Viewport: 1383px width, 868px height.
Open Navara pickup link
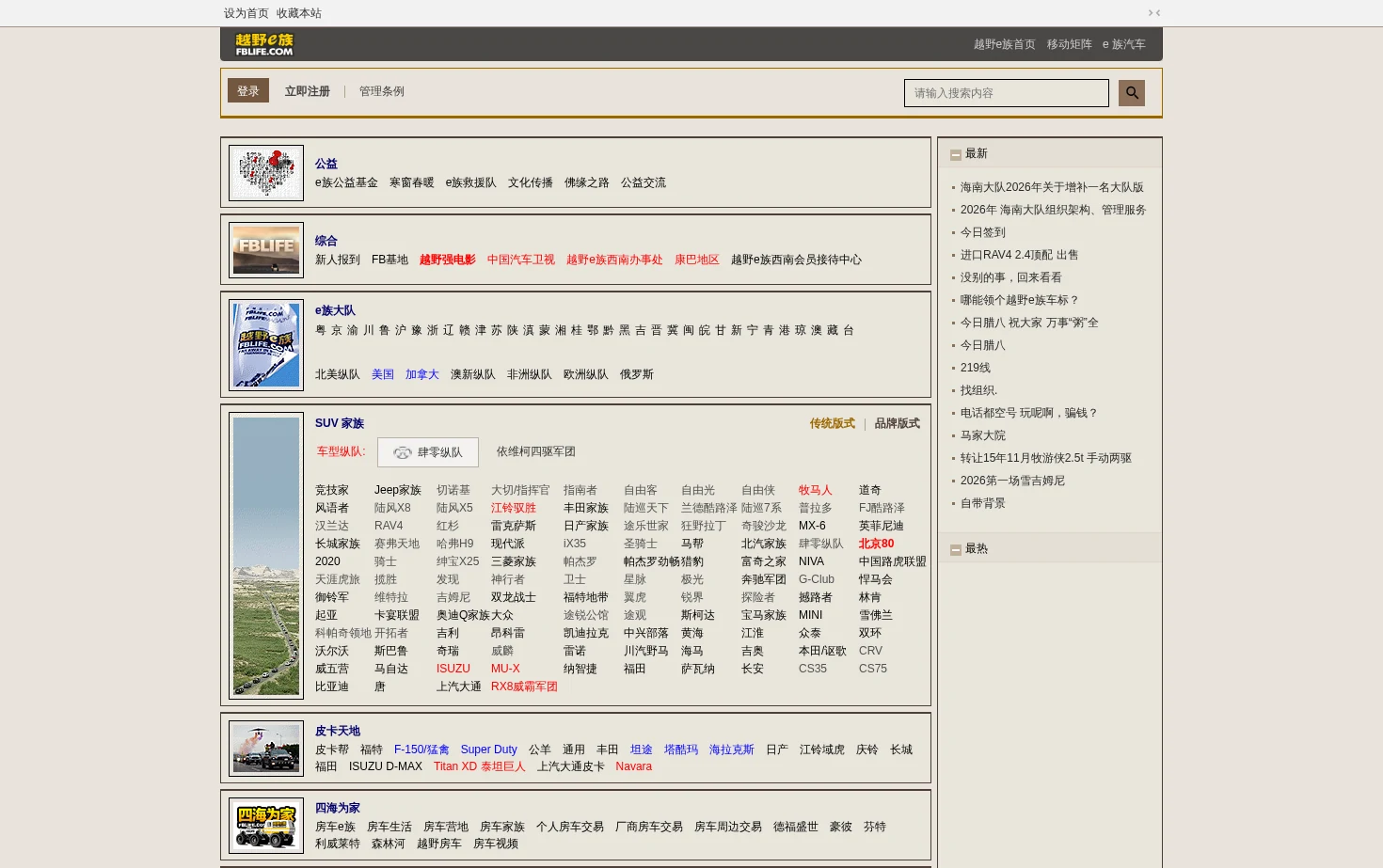(x=634, y=766)
